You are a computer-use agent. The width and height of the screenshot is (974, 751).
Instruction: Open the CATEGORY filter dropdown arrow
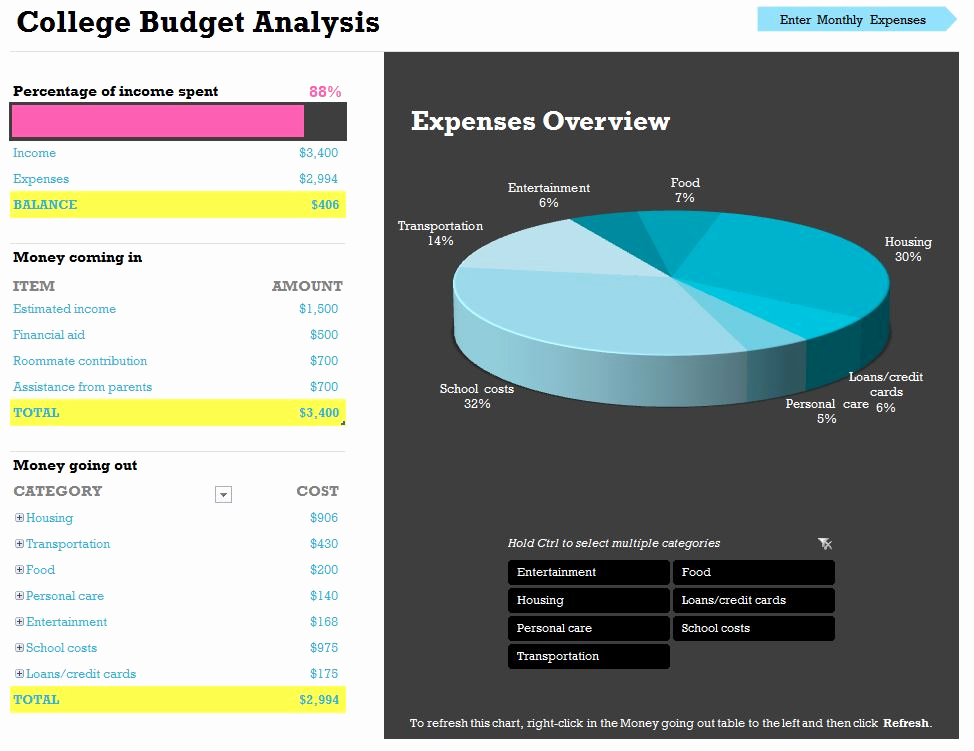[x=223, y=494]
